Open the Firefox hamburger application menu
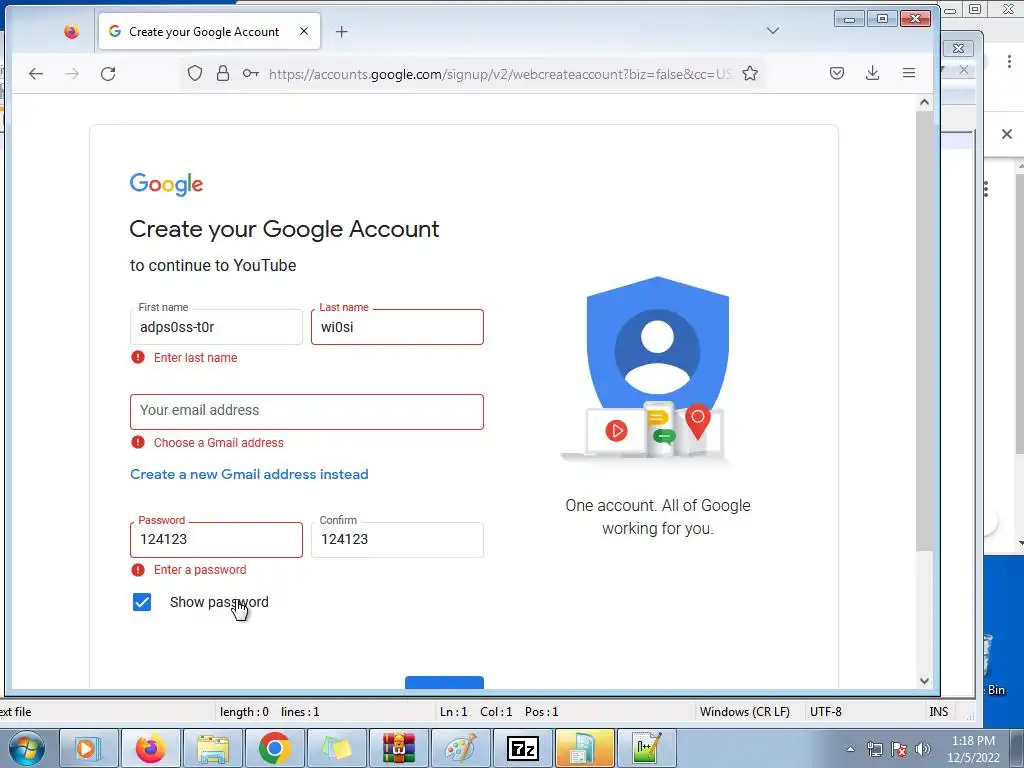This screenshot has width=1024, height=768. pos(908,73)
